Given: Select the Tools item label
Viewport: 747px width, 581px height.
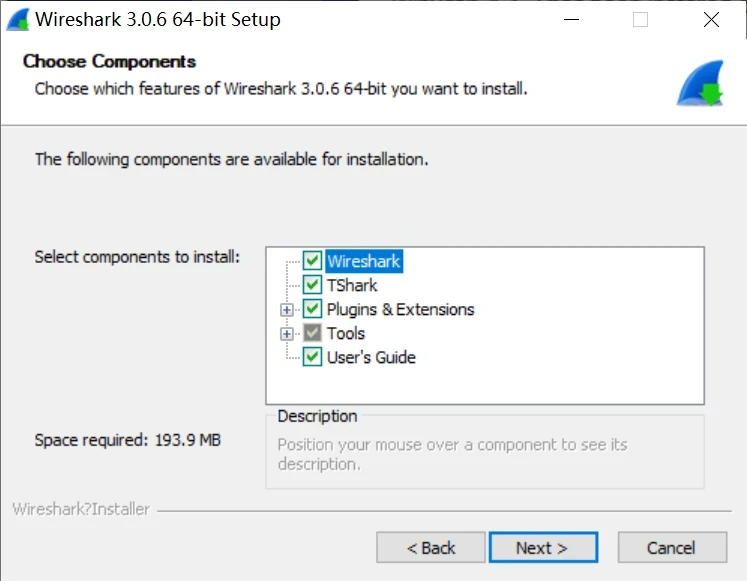Looking at the screenshot, I should click(x=346, y=333).
